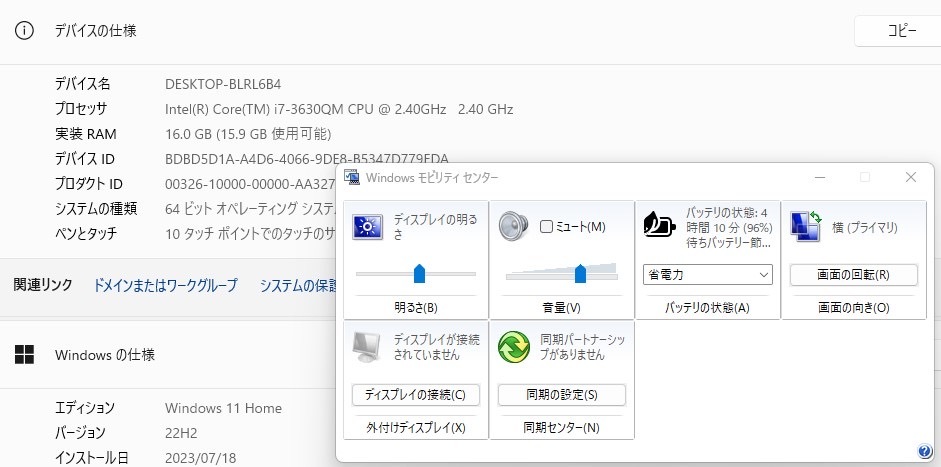Screen dimensions: 941x467
Task: Open help via blue question mark icon
Action: click(924, 451)
